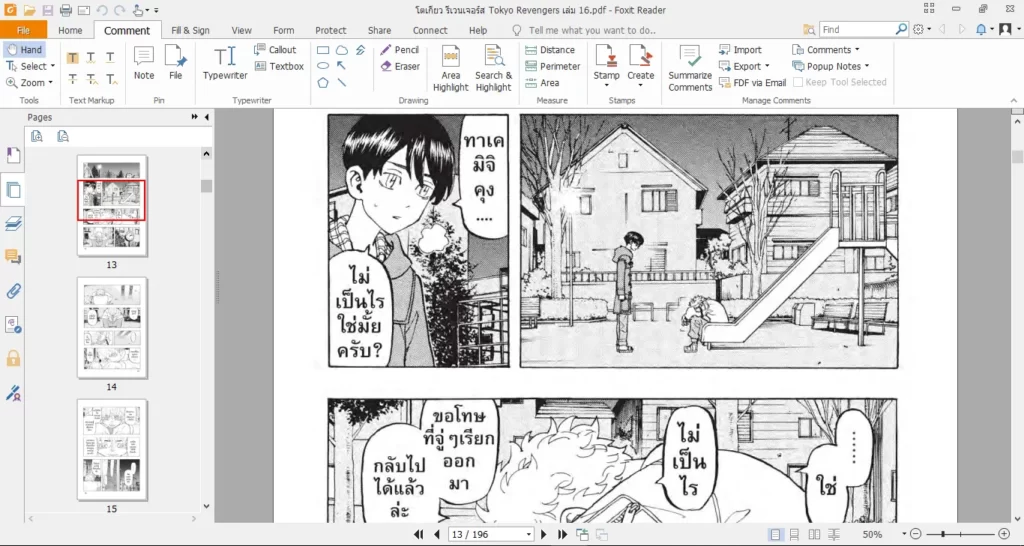Open the Export comments dropdown

tap(767, 66)
